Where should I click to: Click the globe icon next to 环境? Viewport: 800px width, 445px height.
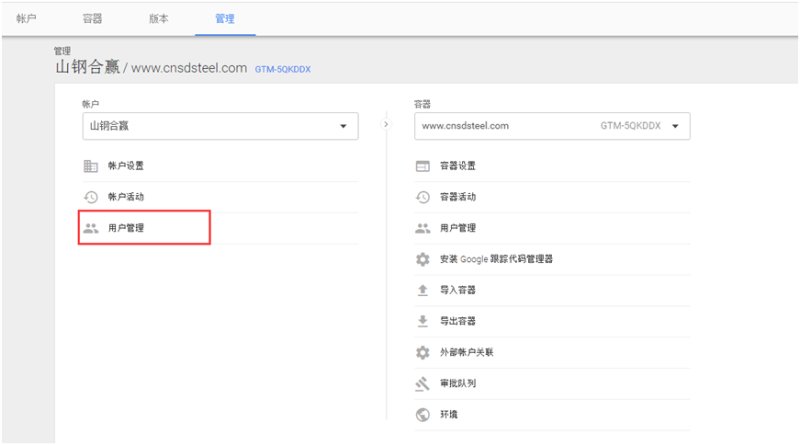point(422,414)
